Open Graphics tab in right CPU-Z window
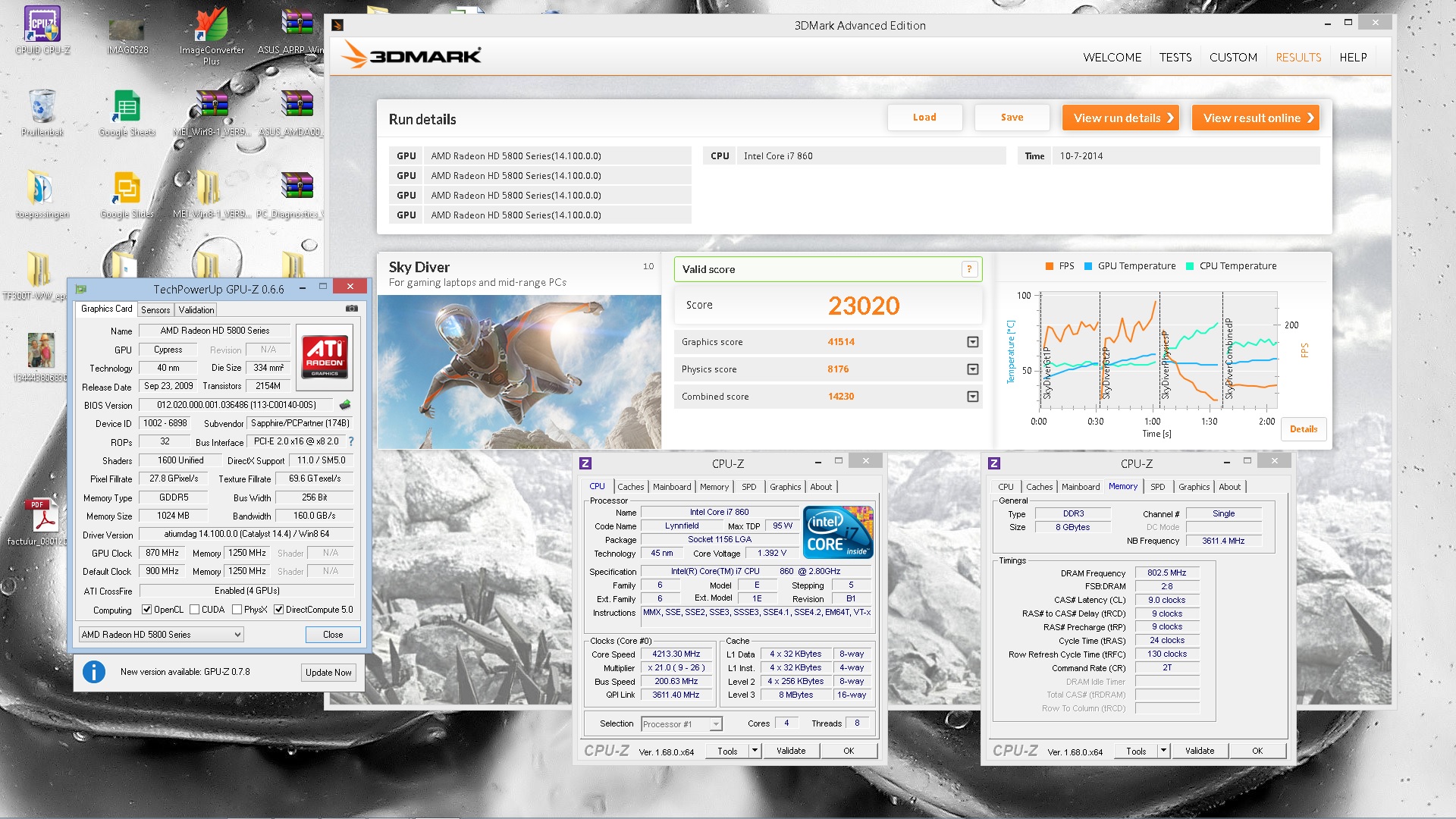The image size is (1456, 819). (x=1194, y=487)
